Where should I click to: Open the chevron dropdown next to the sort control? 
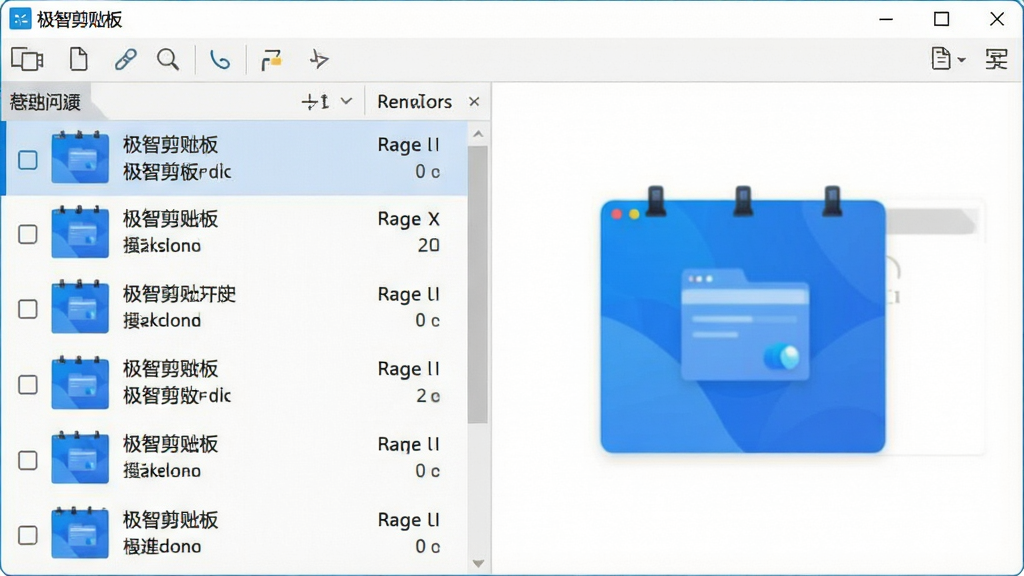[x=346, y=101]
